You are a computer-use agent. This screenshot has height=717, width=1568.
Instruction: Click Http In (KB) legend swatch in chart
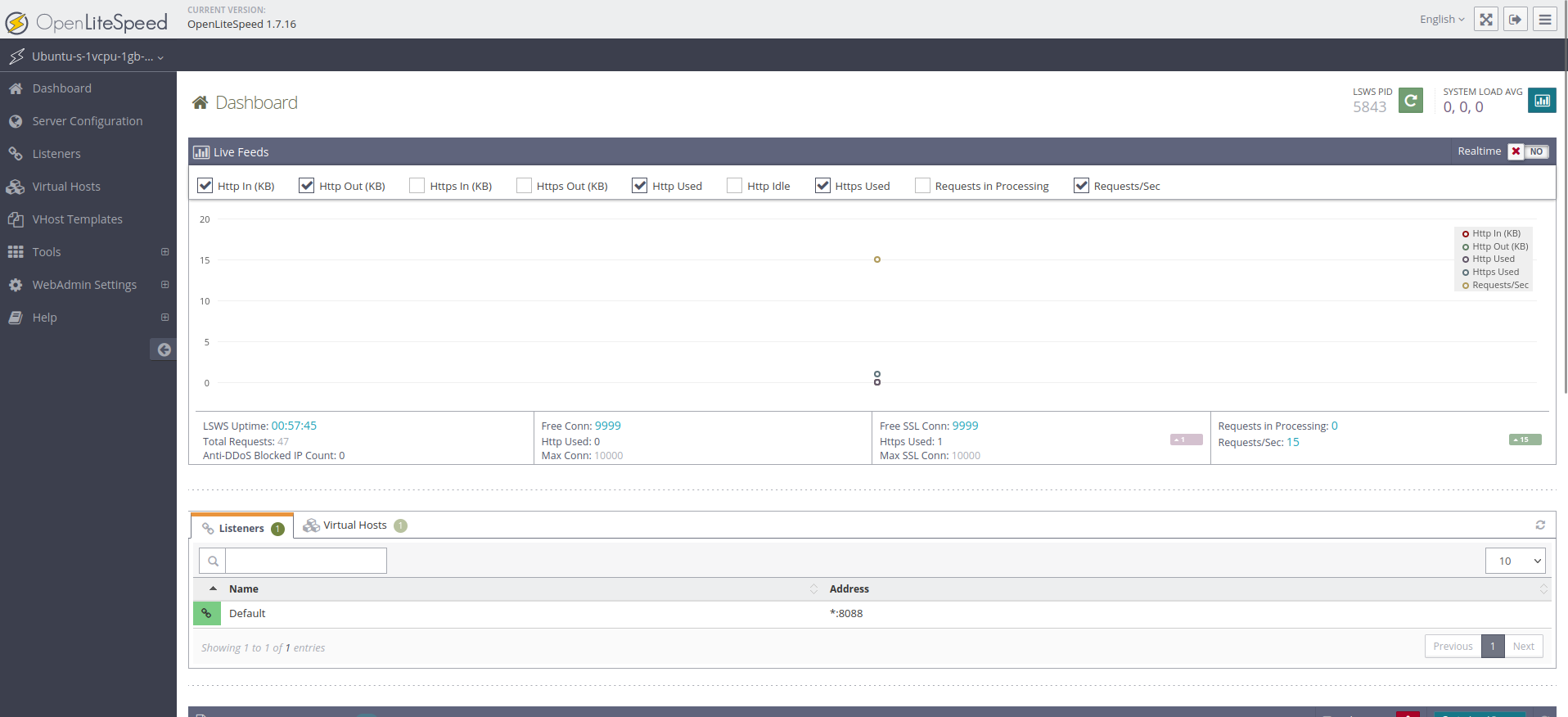click(1466, 234)
